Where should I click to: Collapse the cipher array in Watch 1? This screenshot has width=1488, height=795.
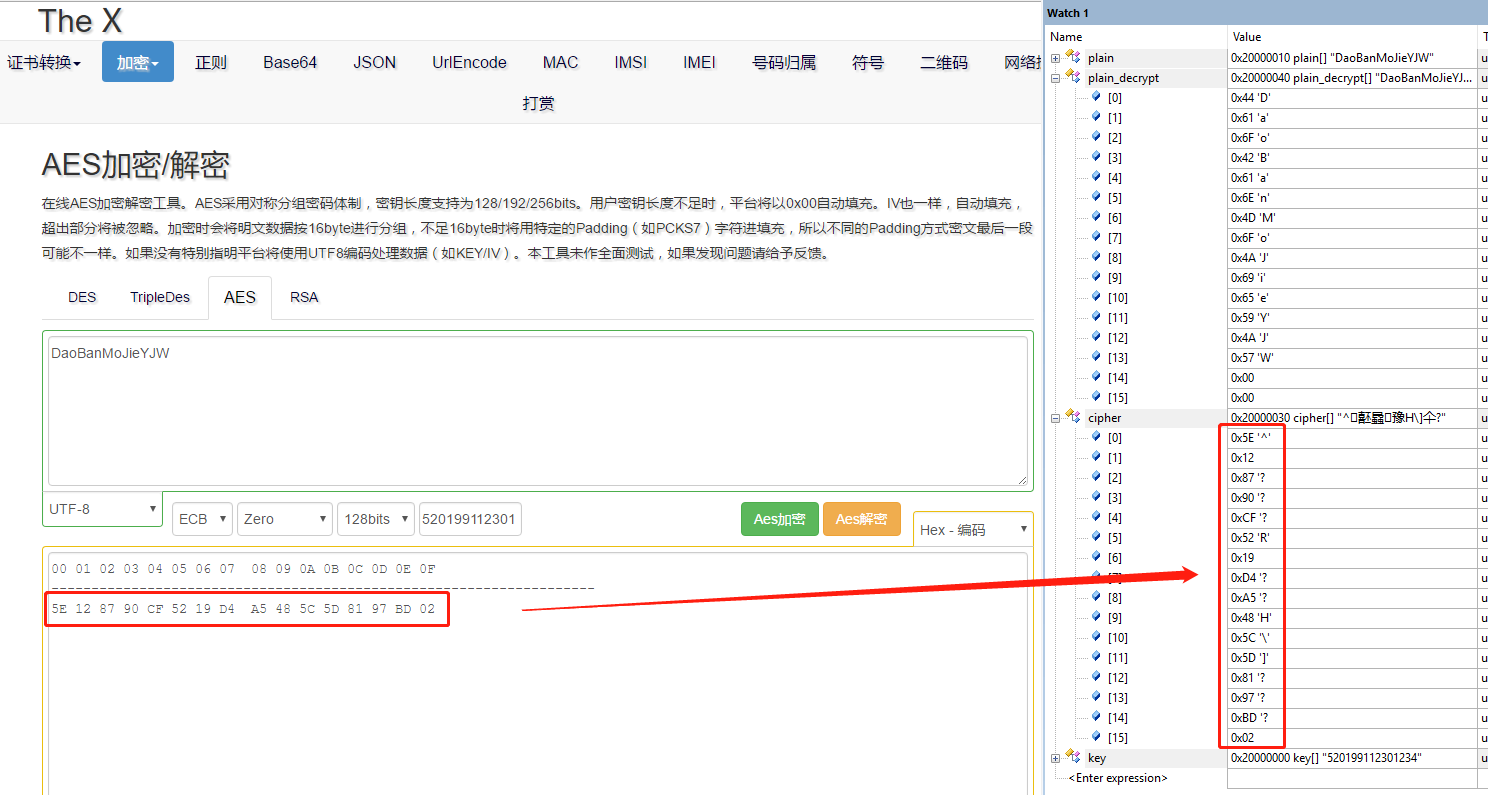(1056, 417)
